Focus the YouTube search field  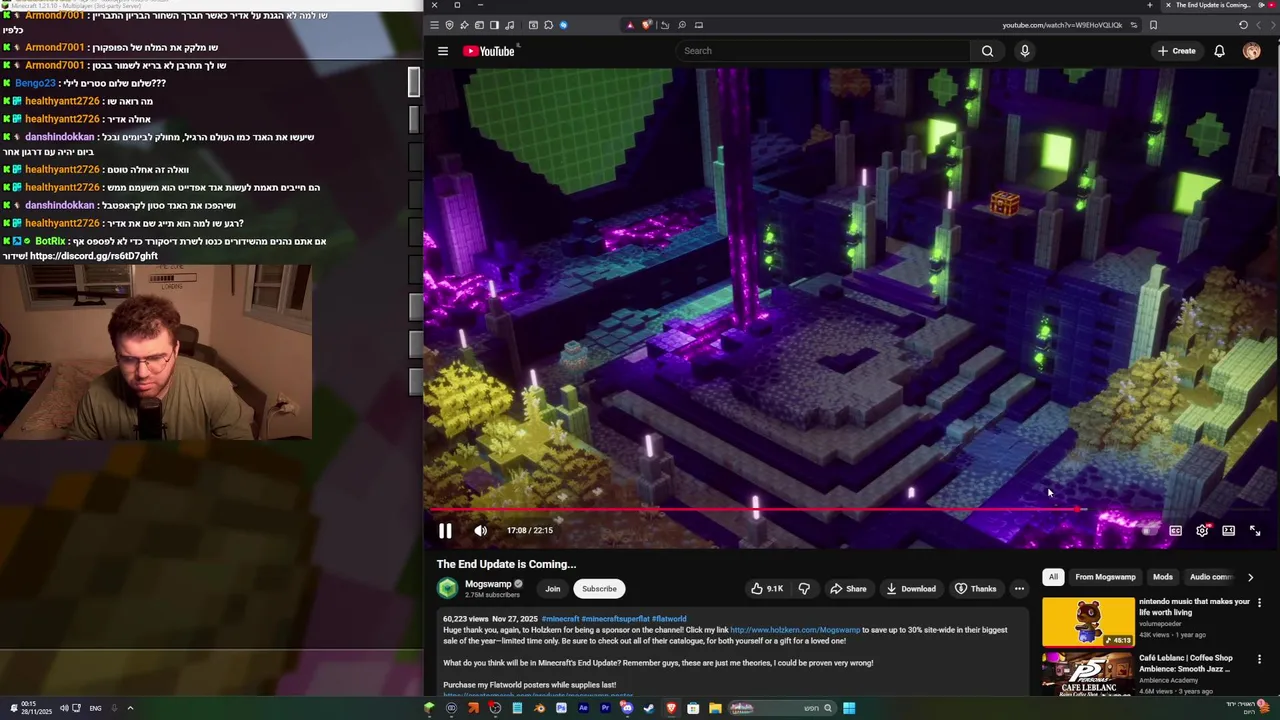point(822,51)
